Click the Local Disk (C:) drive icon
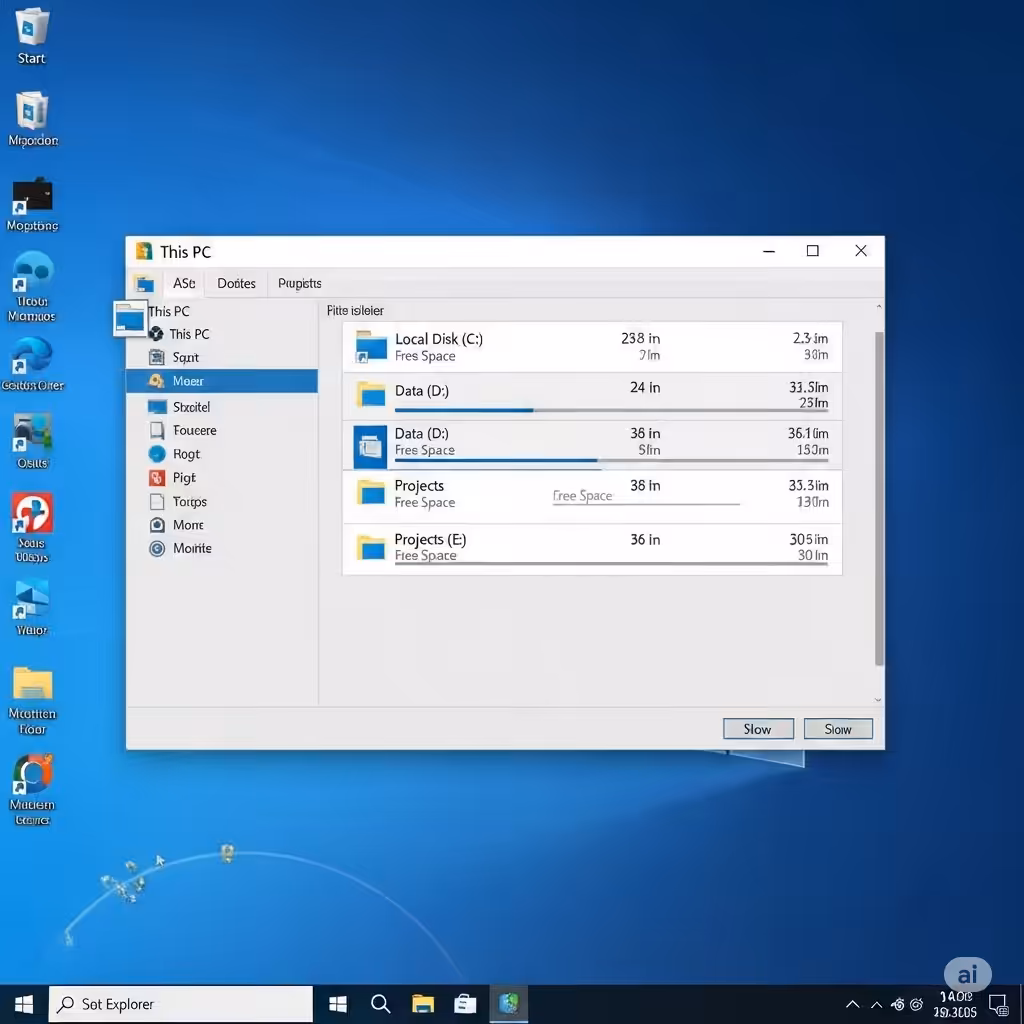 [370, 346]
